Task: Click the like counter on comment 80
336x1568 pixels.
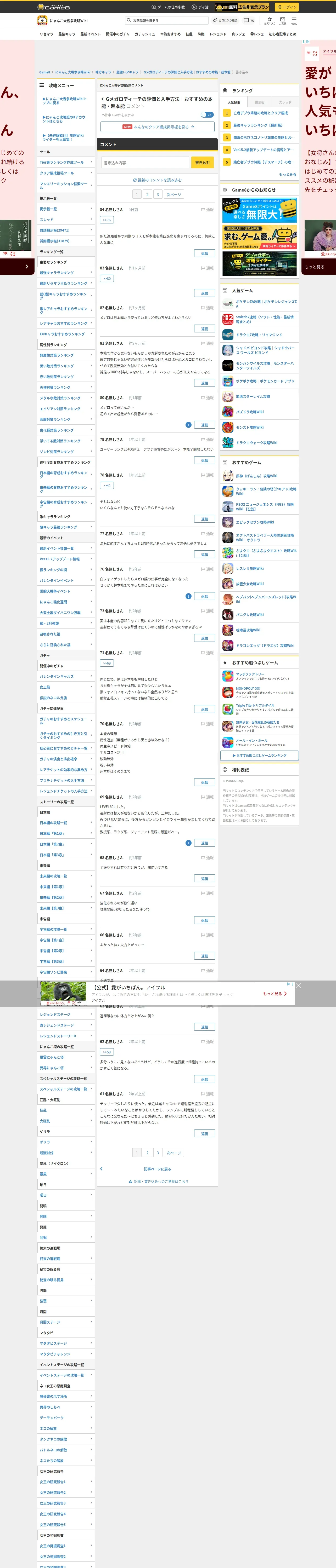Action: coord(188,425)
